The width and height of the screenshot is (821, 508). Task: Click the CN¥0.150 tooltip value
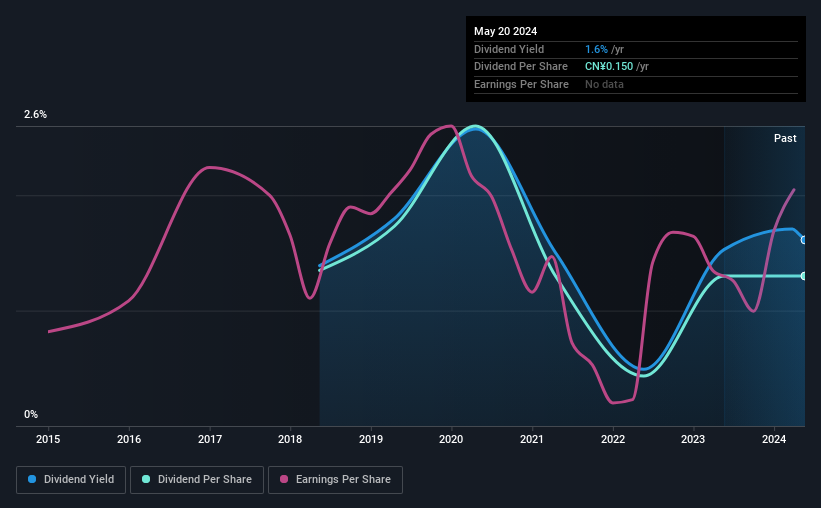pos(616,66)
